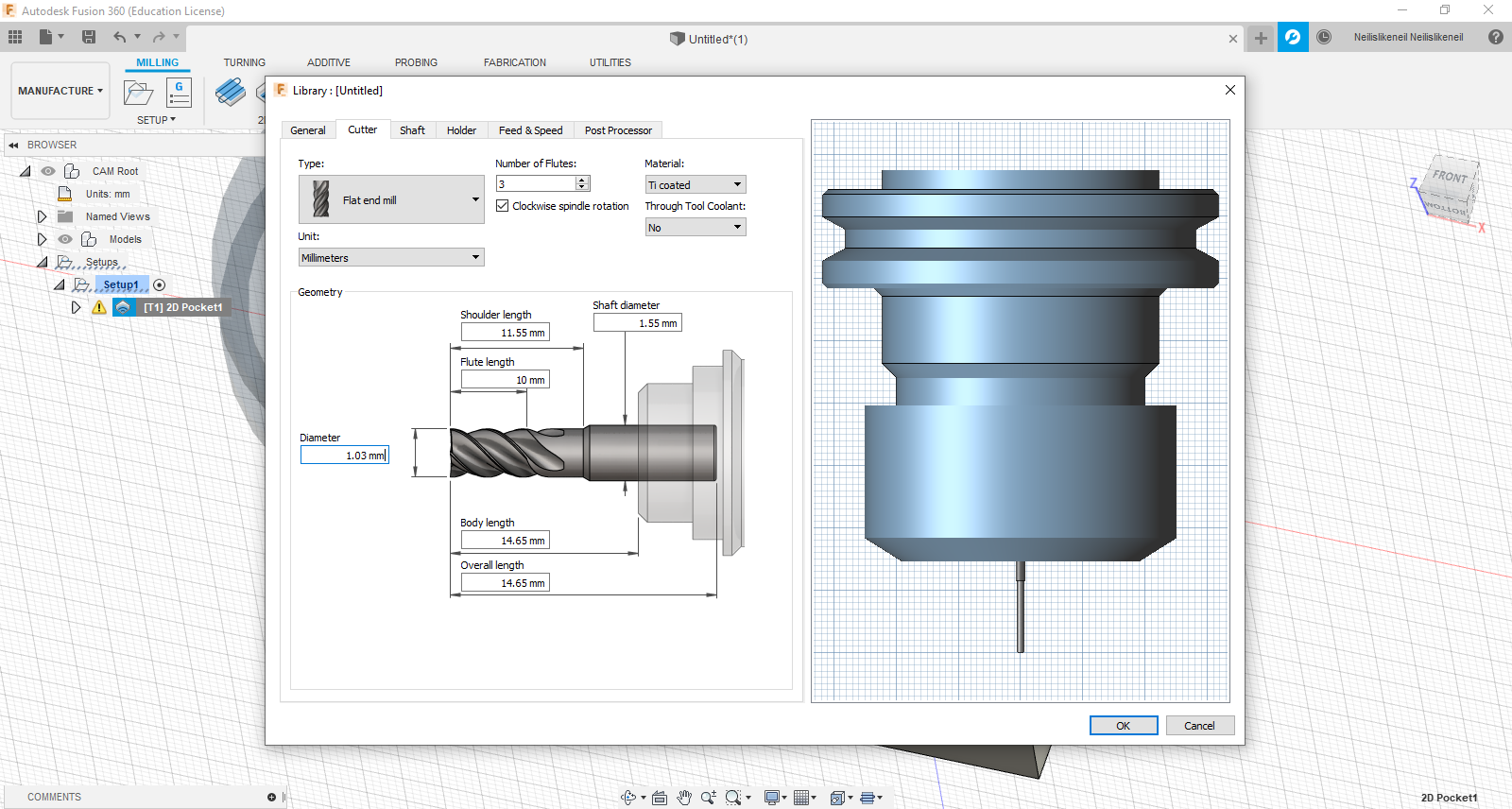Collapse the browser panel arrows
This screenshot has height=809, width=1512.
tap(13, 145)
